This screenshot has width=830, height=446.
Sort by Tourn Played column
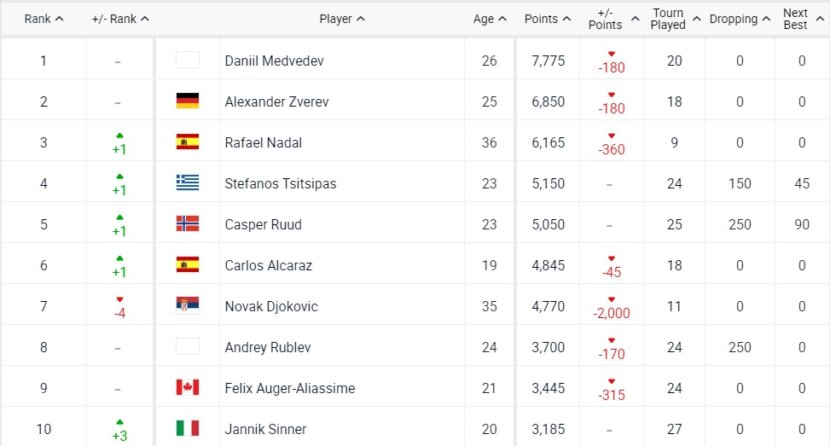[675, 19]
